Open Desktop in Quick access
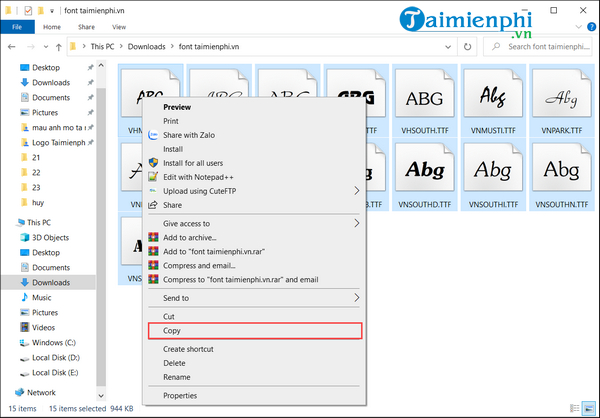 (46, 68)
